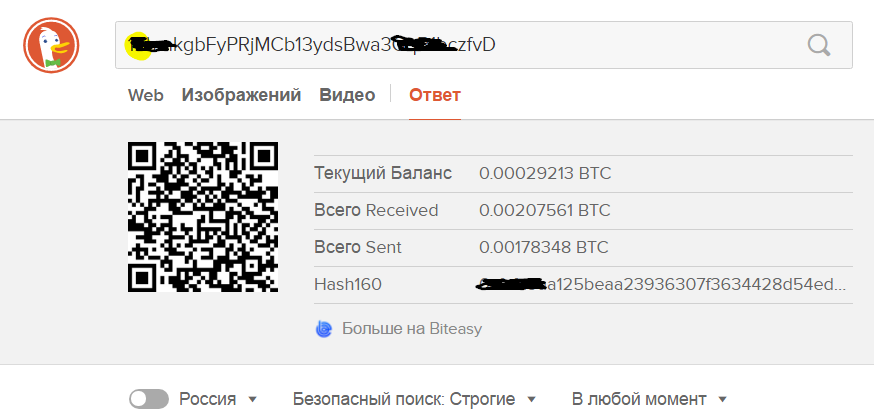Click the Текущий Баланс label

point(383,173)
